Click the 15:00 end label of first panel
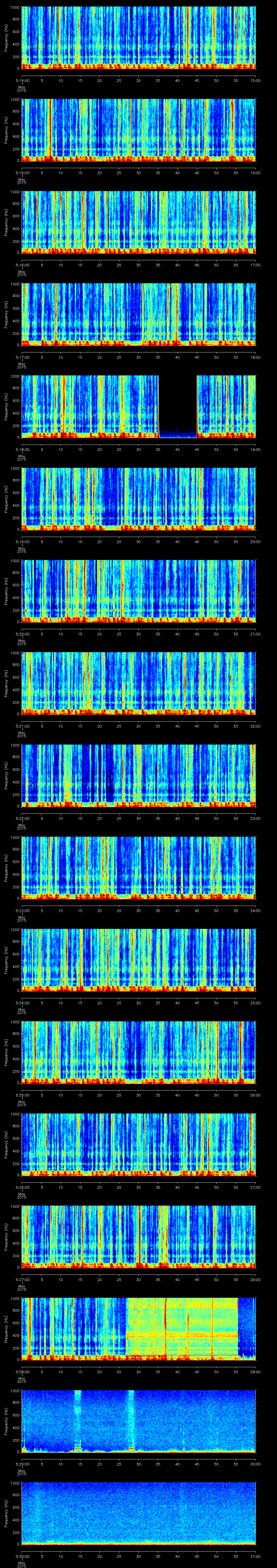Image resolution: width=277 pixels, height=1568 pixels. coord(255,80)
